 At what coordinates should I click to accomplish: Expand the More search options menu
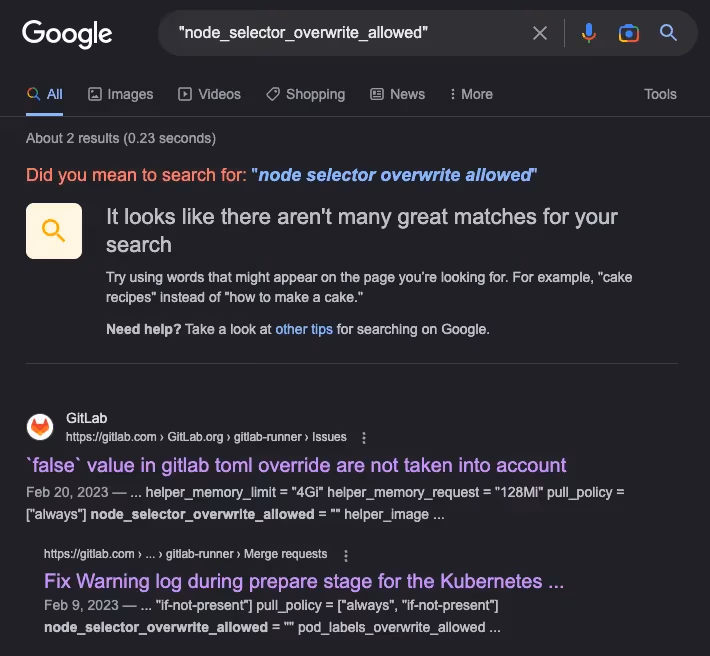click(x=471, y=94)
